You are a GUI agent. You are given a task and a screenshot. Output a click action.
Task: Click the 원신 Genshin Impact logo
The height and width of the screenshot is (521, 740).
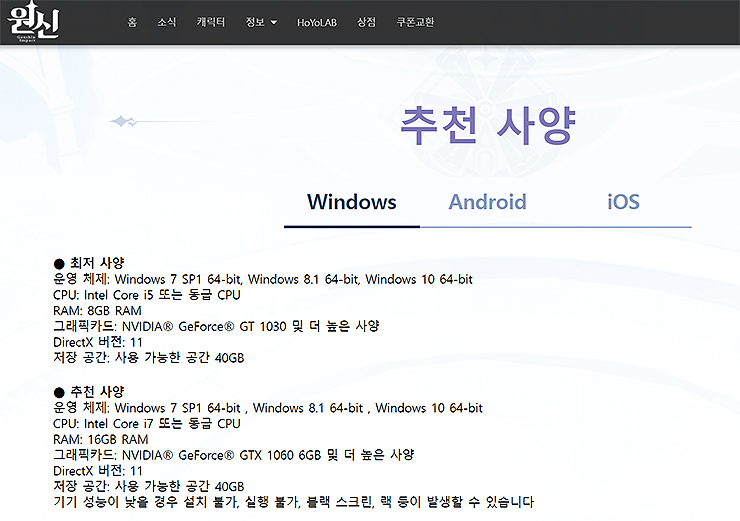34,22
